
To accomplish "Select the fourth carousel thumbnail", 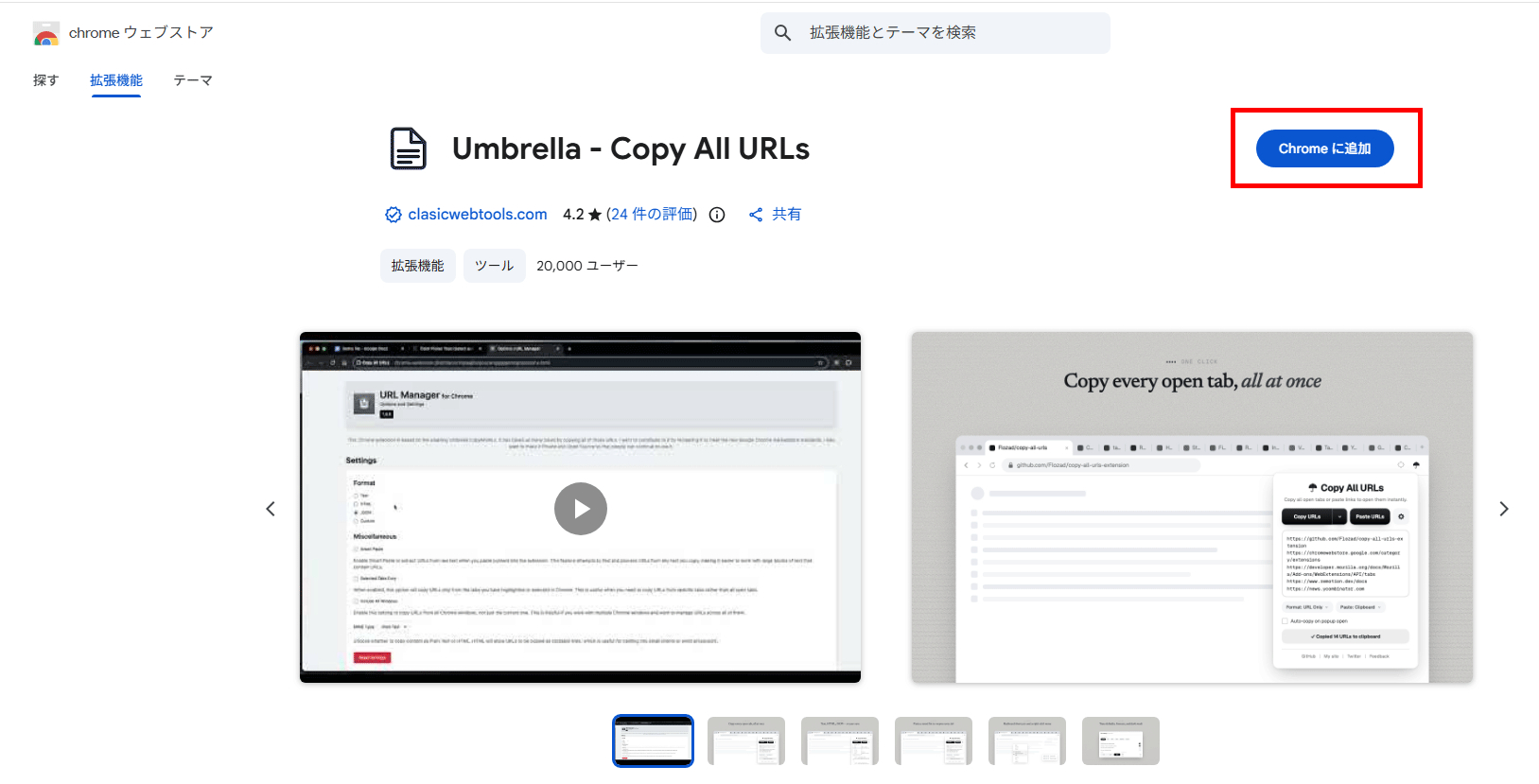I will (934, 740).
